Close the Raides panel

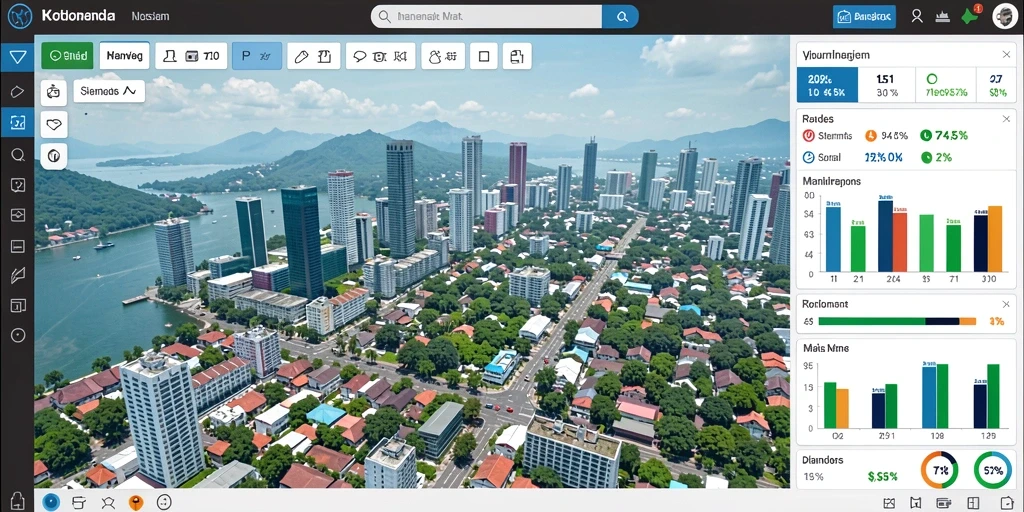[1006, 119]
